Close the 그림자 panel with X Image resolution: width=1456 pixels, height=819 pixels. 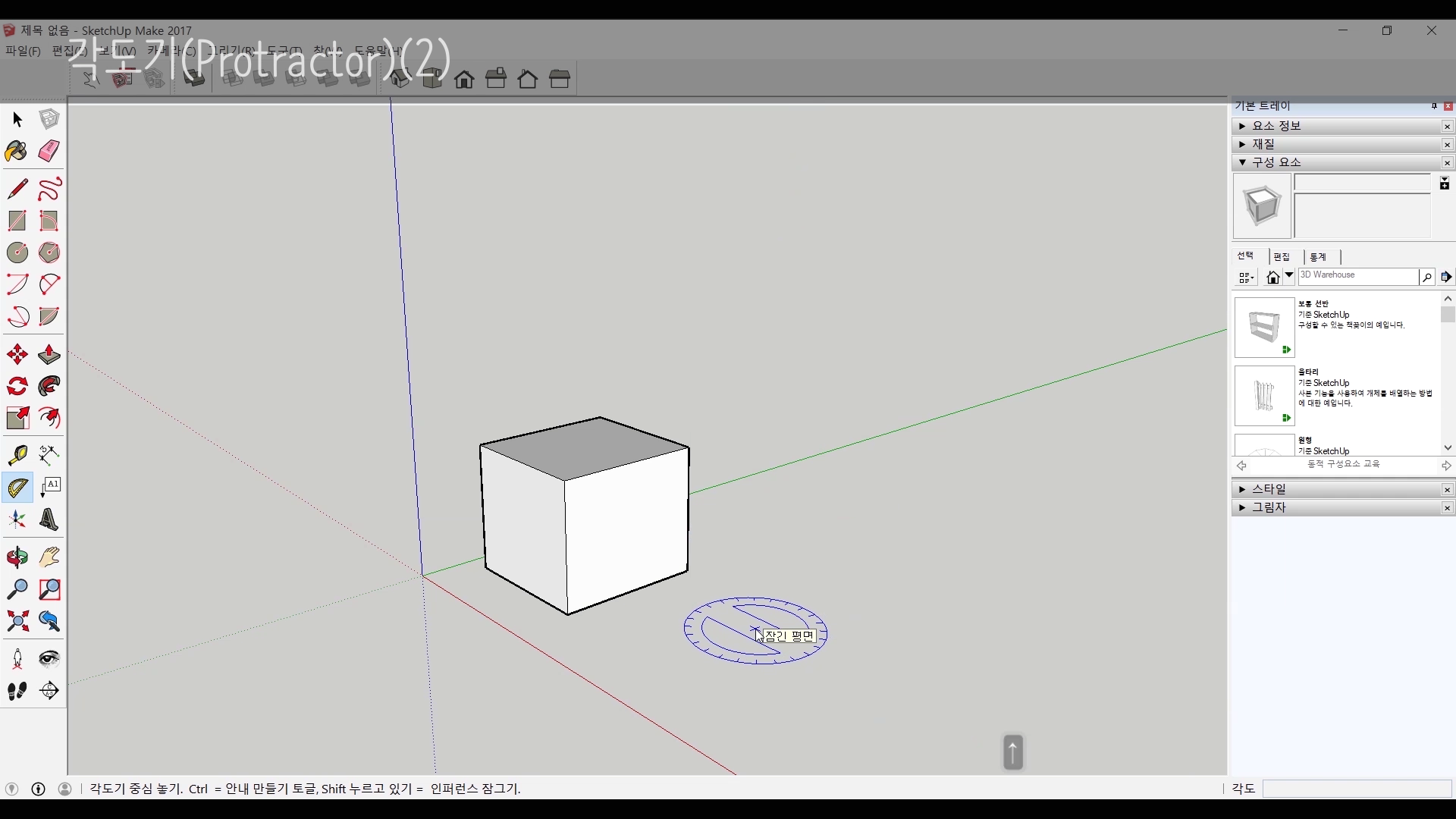(1447, 508)
